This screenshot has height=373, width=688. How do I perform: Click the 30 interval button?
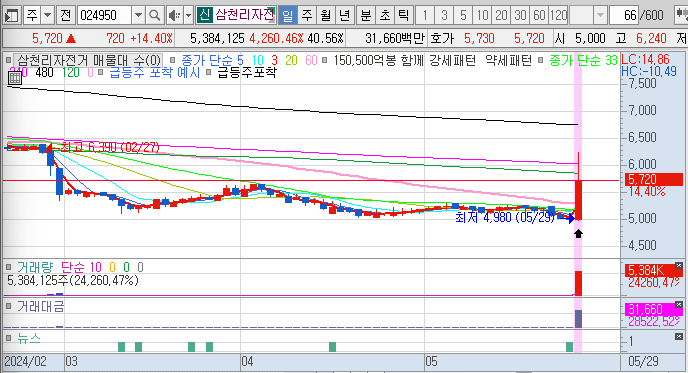520,16
